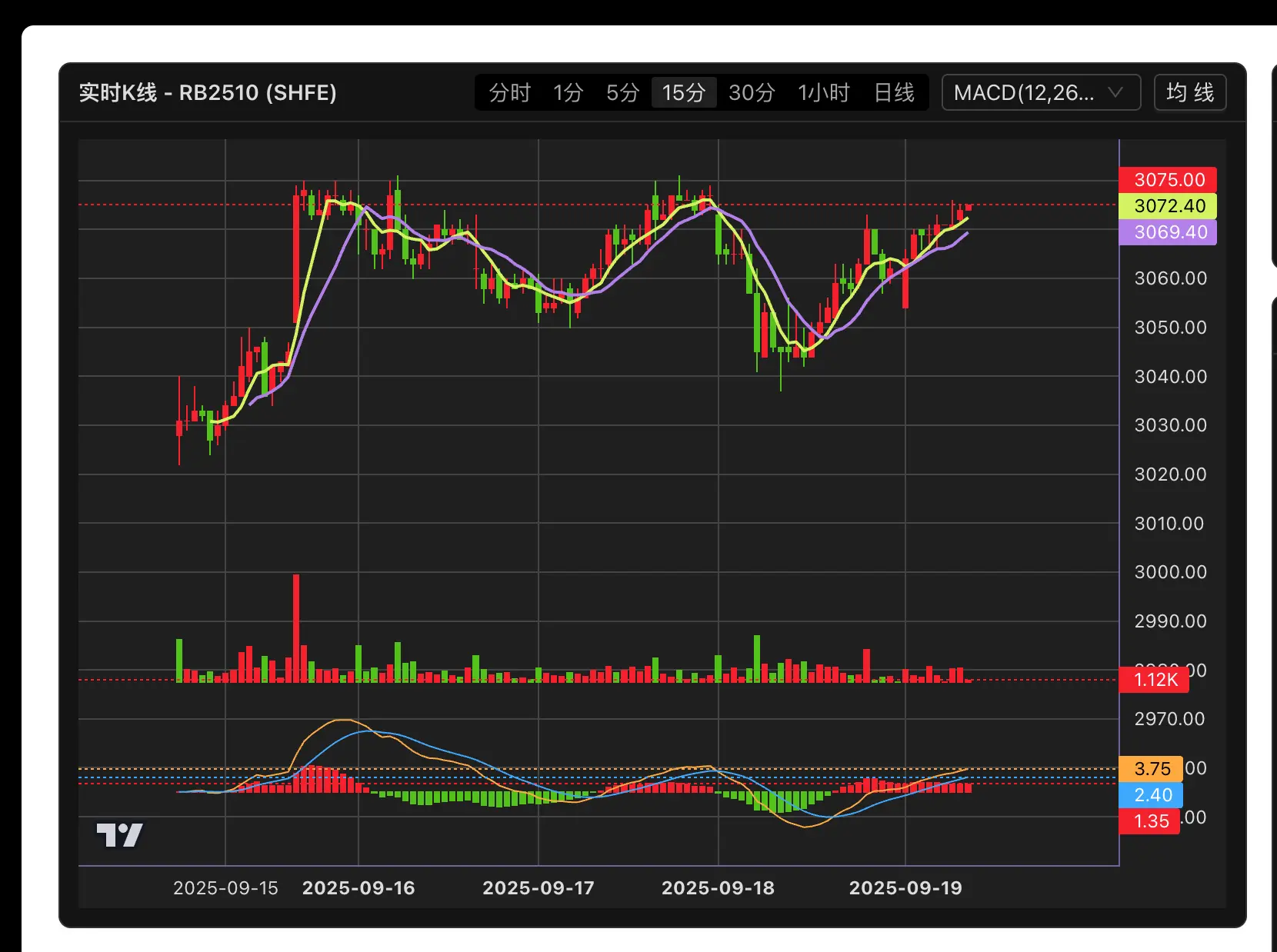This screenshot has width=1277, height=952.
Task: Click the purple 3069.40 moving average label
Action: (1168, 232)
